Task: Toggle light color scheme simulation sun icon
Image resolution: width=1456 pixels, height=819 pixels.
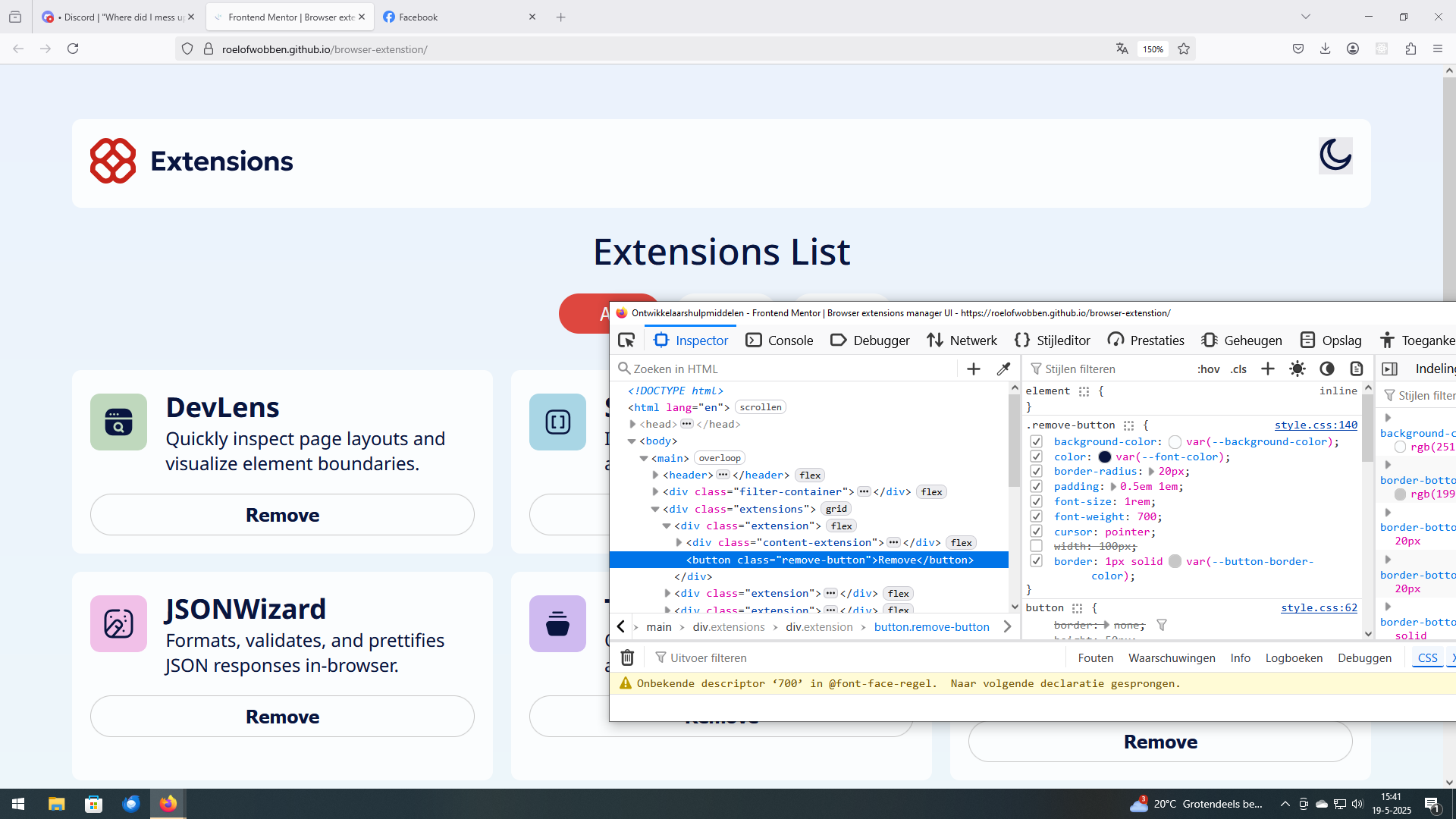Action: click(1298, 369)
